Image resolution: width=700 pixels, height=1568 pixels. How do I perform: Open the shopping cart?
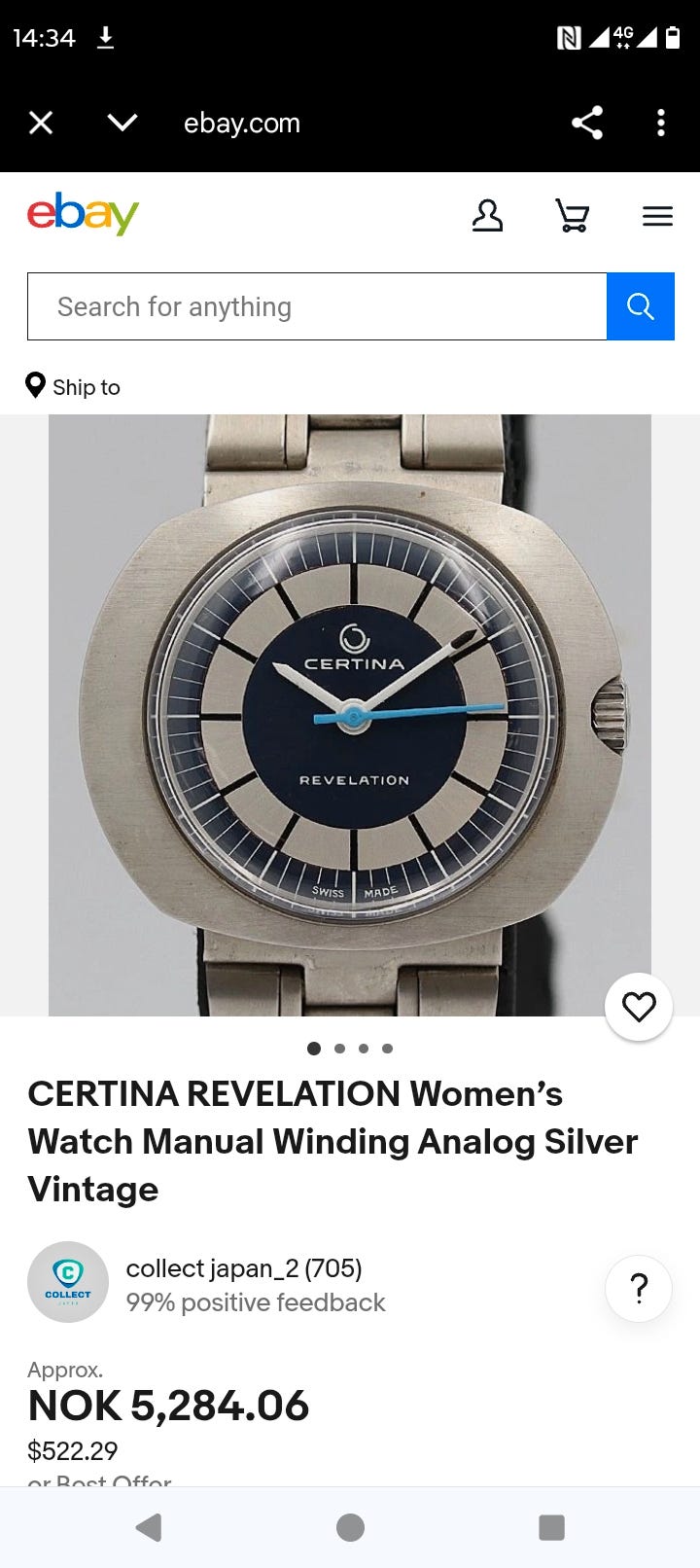[572, 215]
